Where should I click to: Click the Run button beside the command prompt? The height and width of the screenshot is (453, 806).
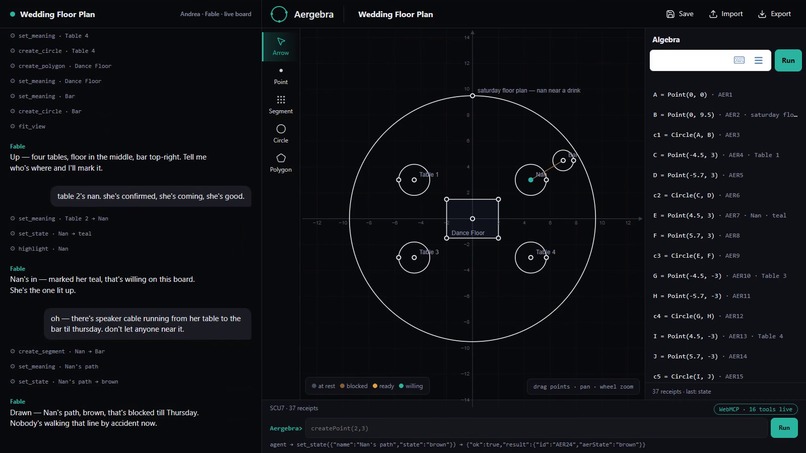[x=784, y=428]
